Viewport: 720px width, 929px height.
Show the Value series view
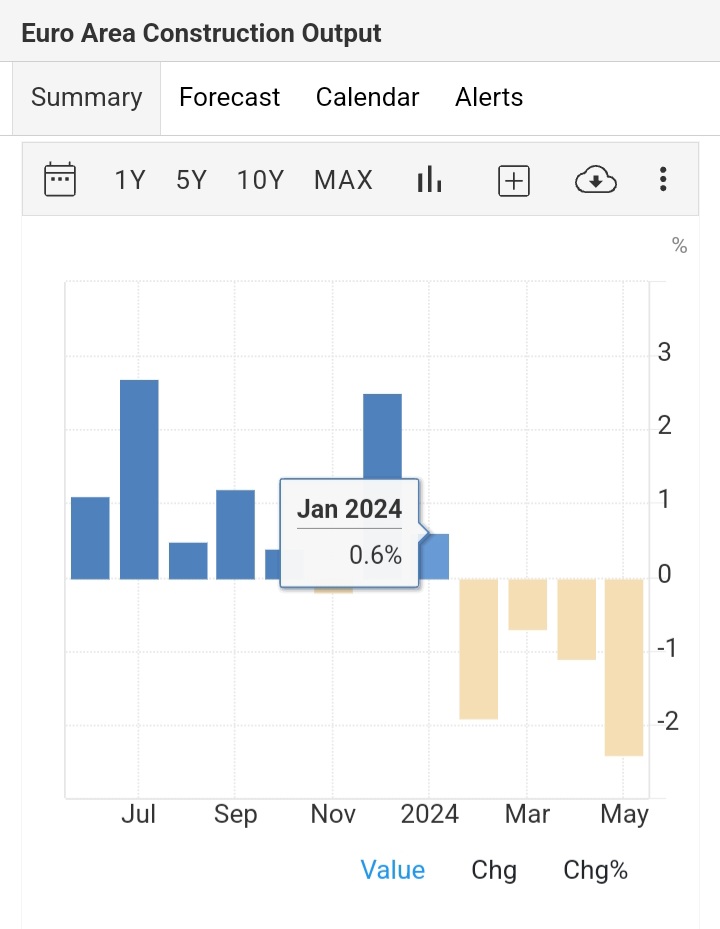click(392, 870)
